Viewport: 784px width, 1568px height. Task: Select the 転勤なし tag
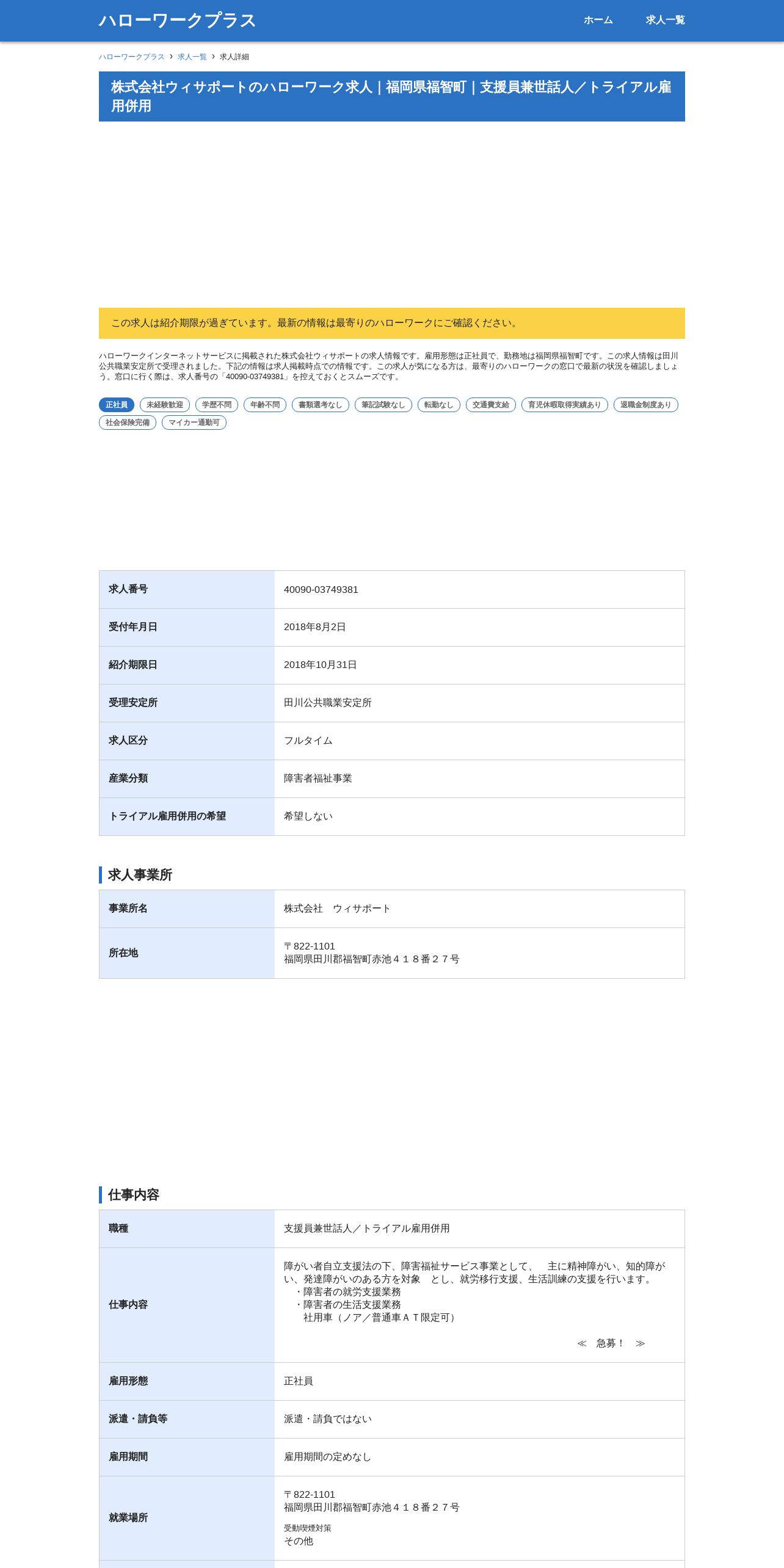439,405
